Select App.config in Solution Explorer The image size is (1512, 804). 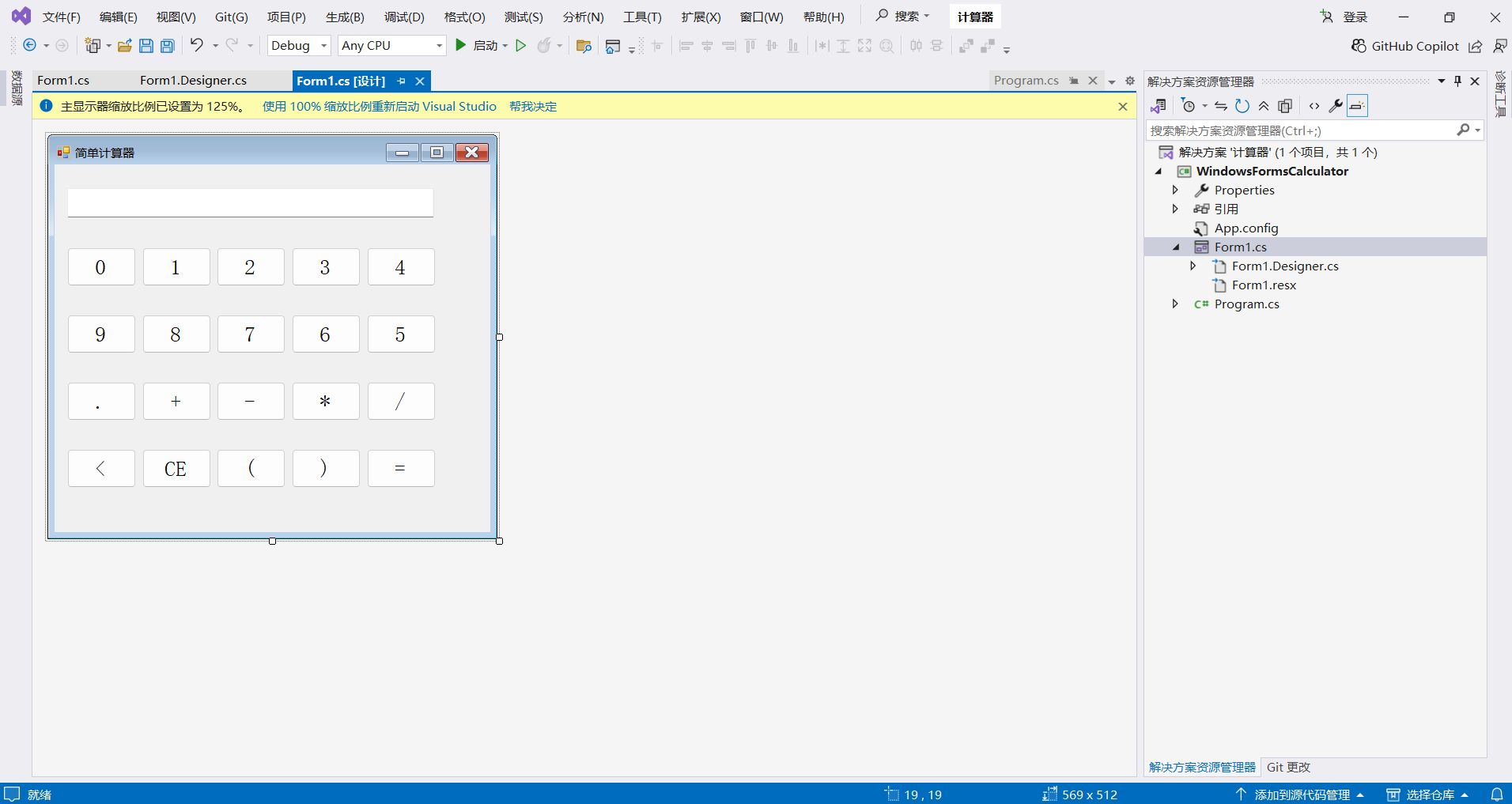1246,228
